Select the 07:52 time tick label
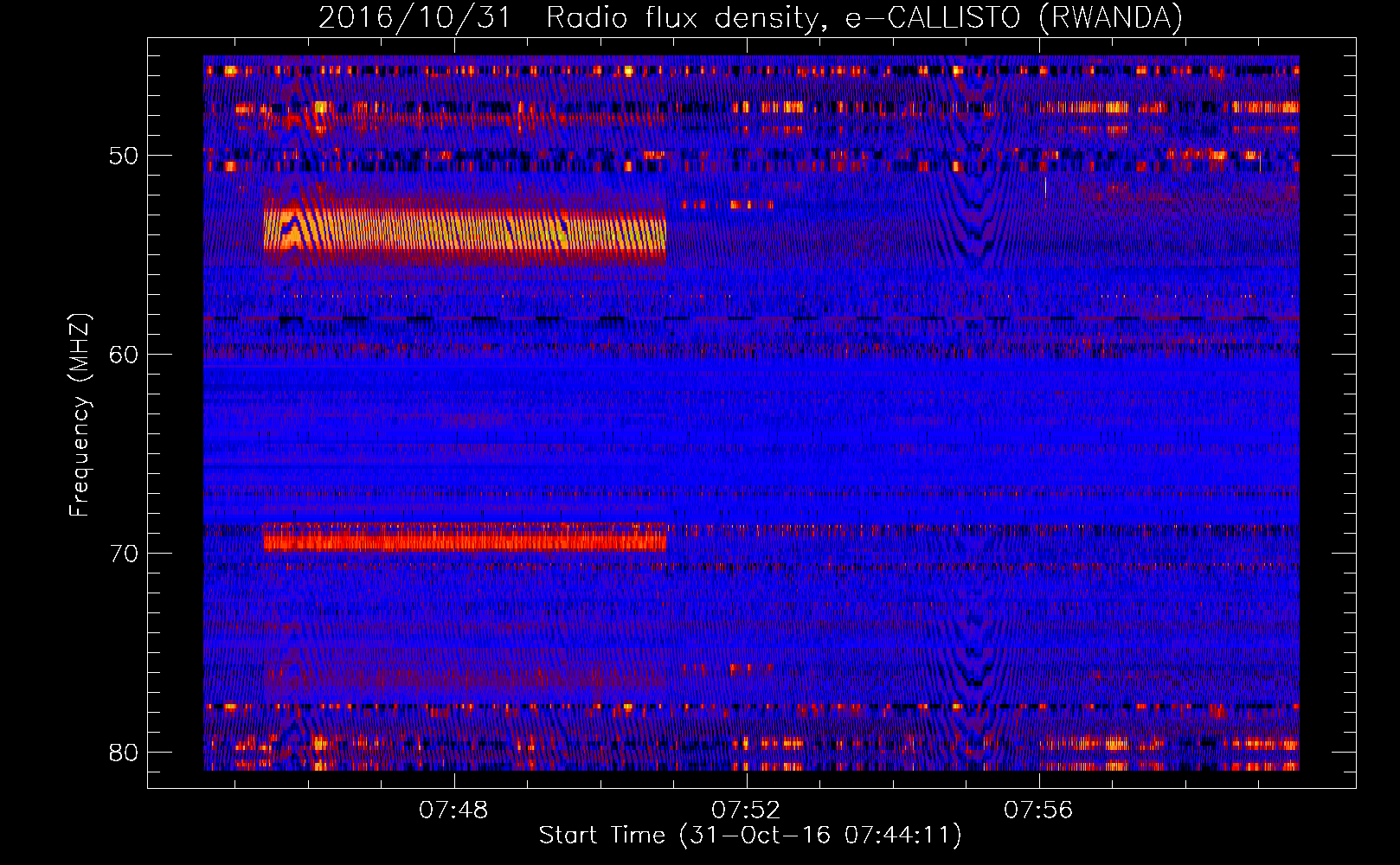 click(x=746, y=810)
